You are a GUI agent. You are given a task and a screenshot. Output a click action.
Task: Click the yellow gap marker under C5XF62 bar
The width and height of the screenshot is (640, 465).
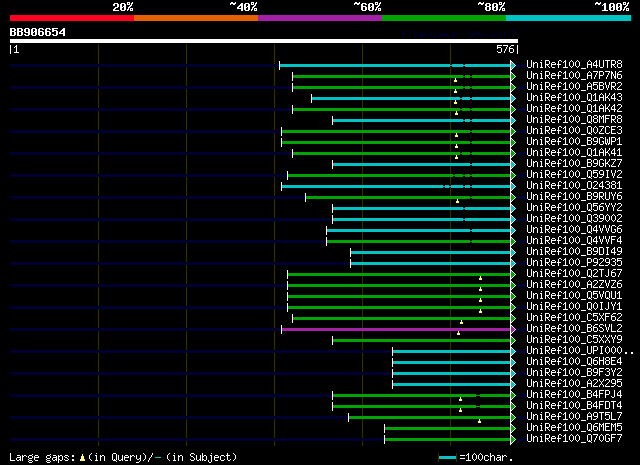point(462,322)
